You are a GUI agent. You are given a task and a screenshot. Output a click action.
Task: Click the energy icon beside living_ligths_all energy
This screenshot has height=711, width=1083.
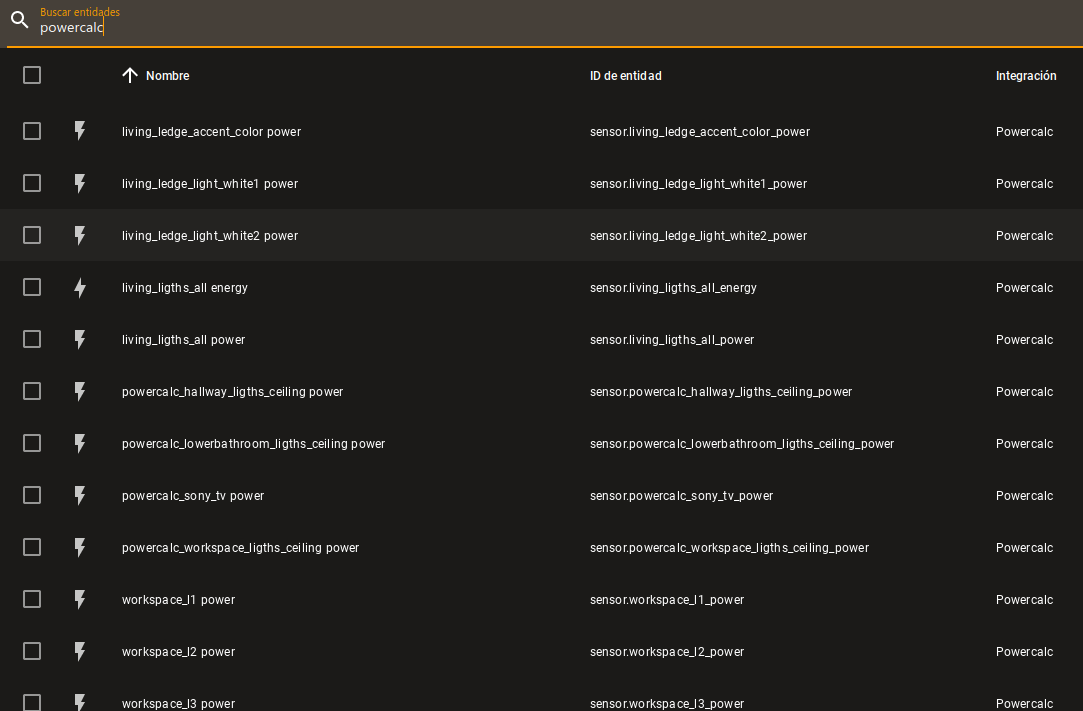(x=80, y=287)
